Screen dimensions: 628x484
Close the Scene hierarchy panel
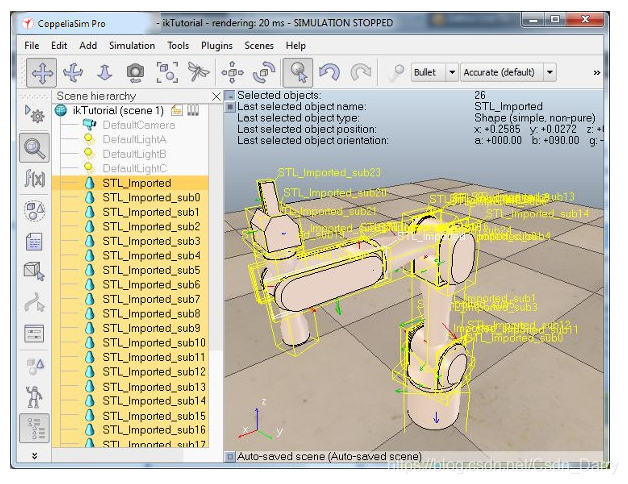tap(216, 97)
